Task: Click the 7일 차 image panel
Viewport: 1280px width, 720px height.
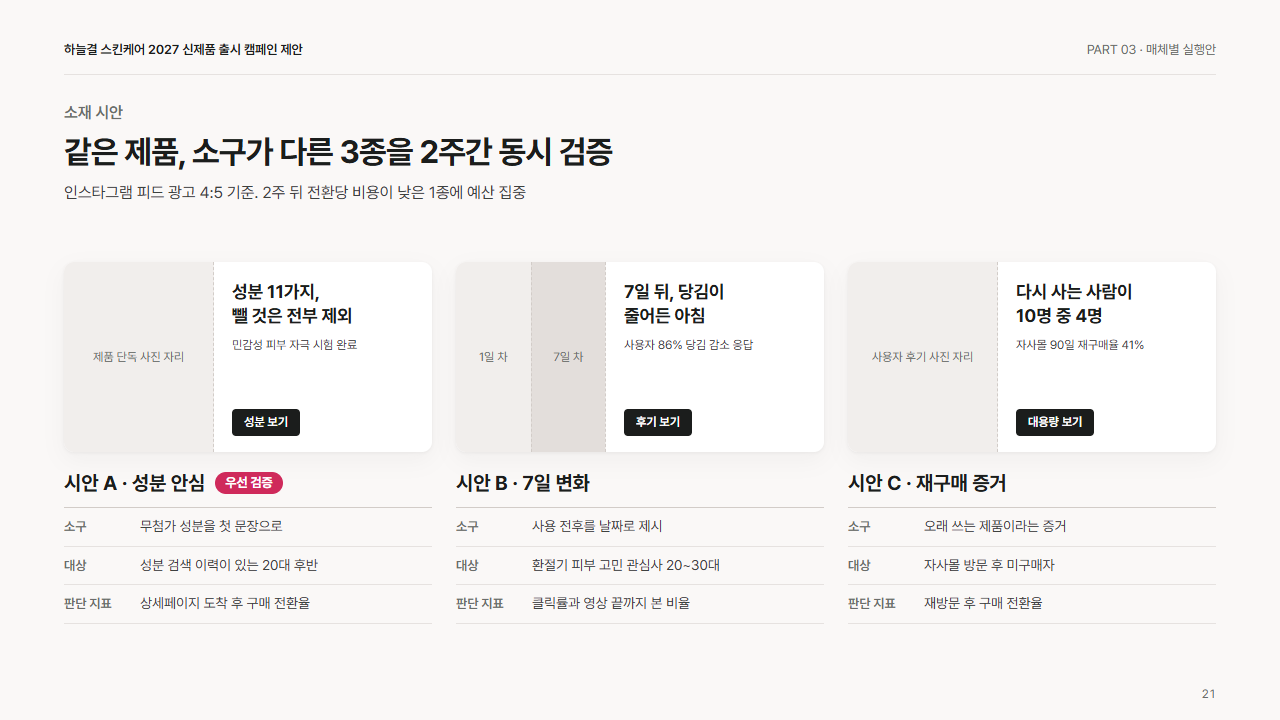Action: pos(568,357)
